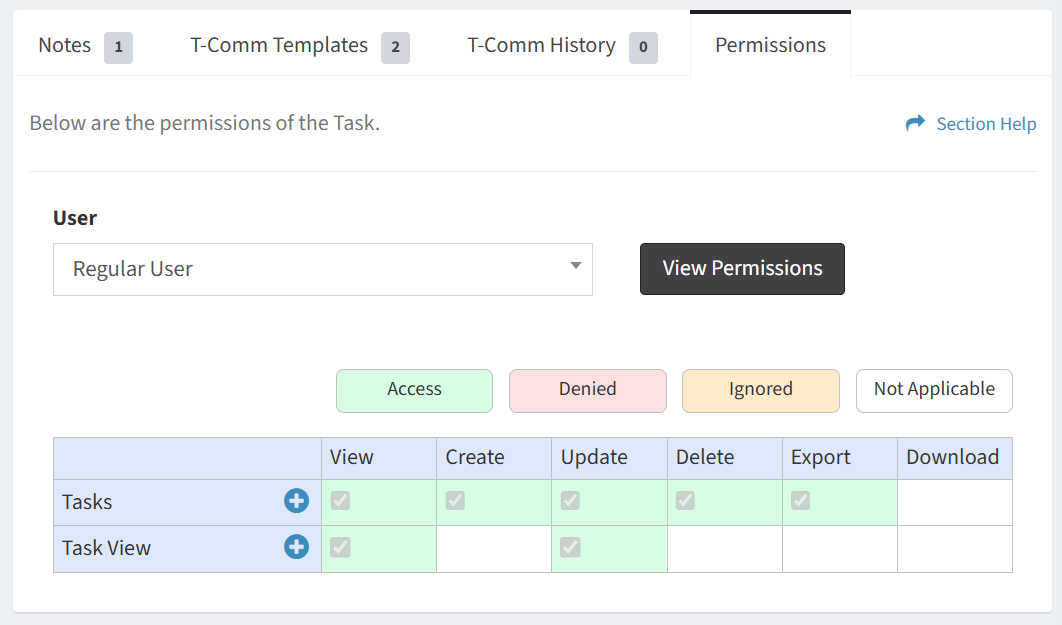The height and width of the screenshot is (625, 1062).
Task: Toggle the Task View row View checkbox
Action: [x=340, y=547]
